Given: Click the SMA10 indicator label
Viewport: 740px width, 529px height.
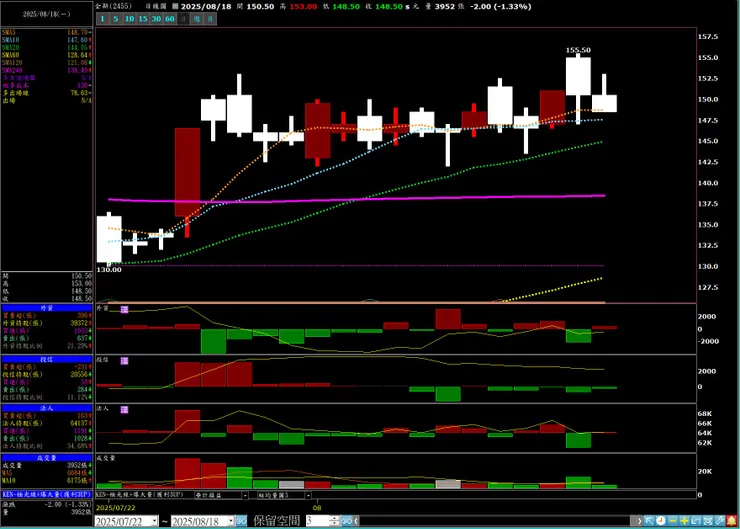Looking at the screenshot, I should coord(10,40).
